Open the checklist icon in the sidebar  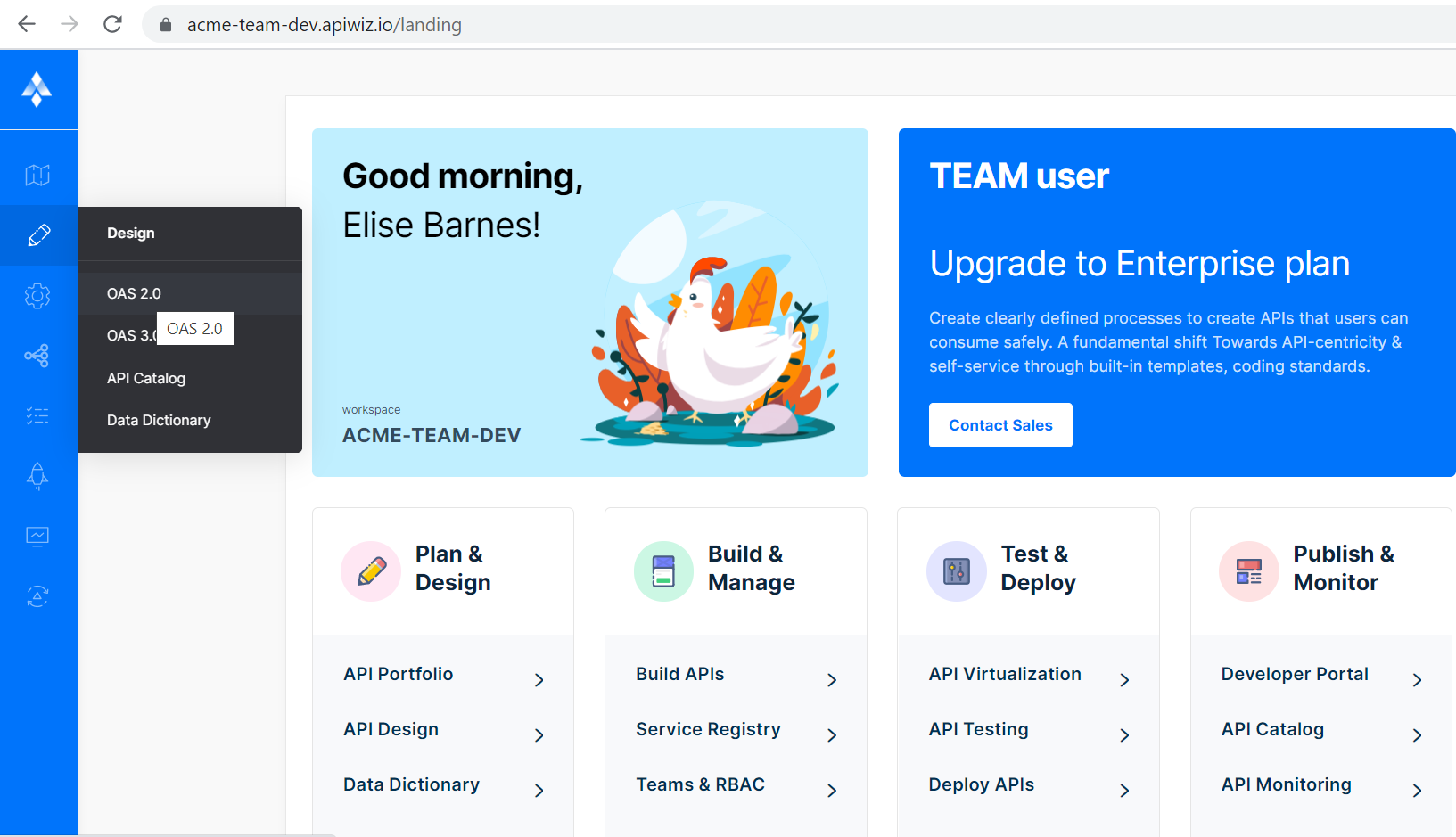click(37, 415)
